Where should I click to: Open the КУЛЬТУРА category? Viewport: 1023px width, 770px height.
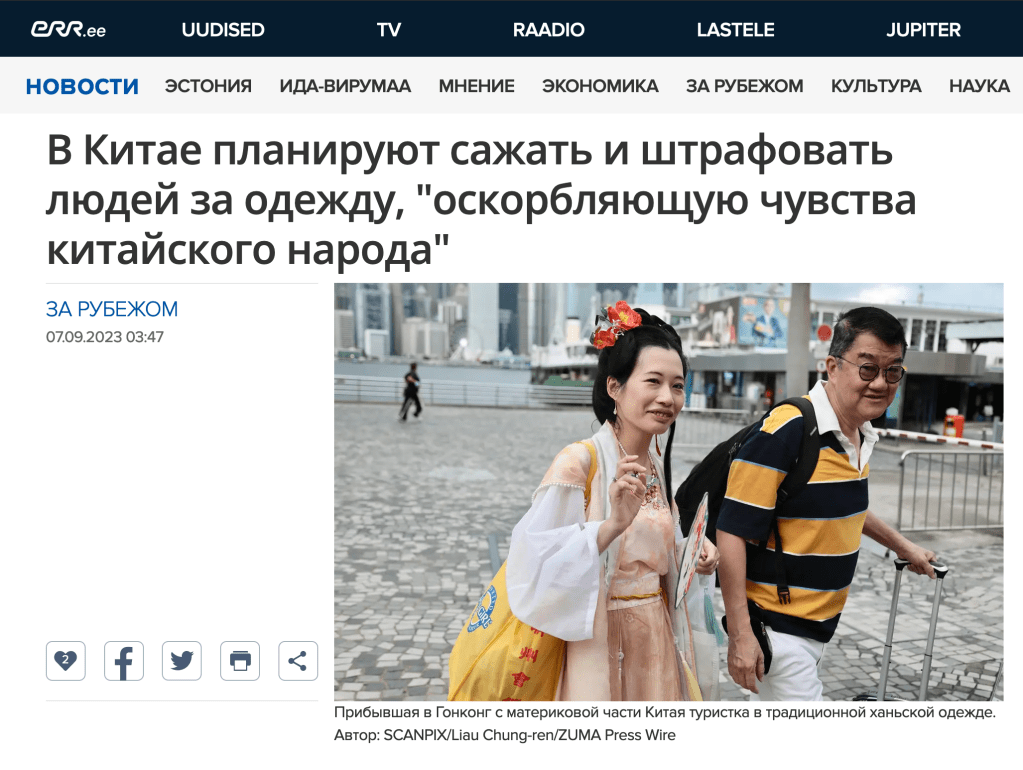point(876,86)
